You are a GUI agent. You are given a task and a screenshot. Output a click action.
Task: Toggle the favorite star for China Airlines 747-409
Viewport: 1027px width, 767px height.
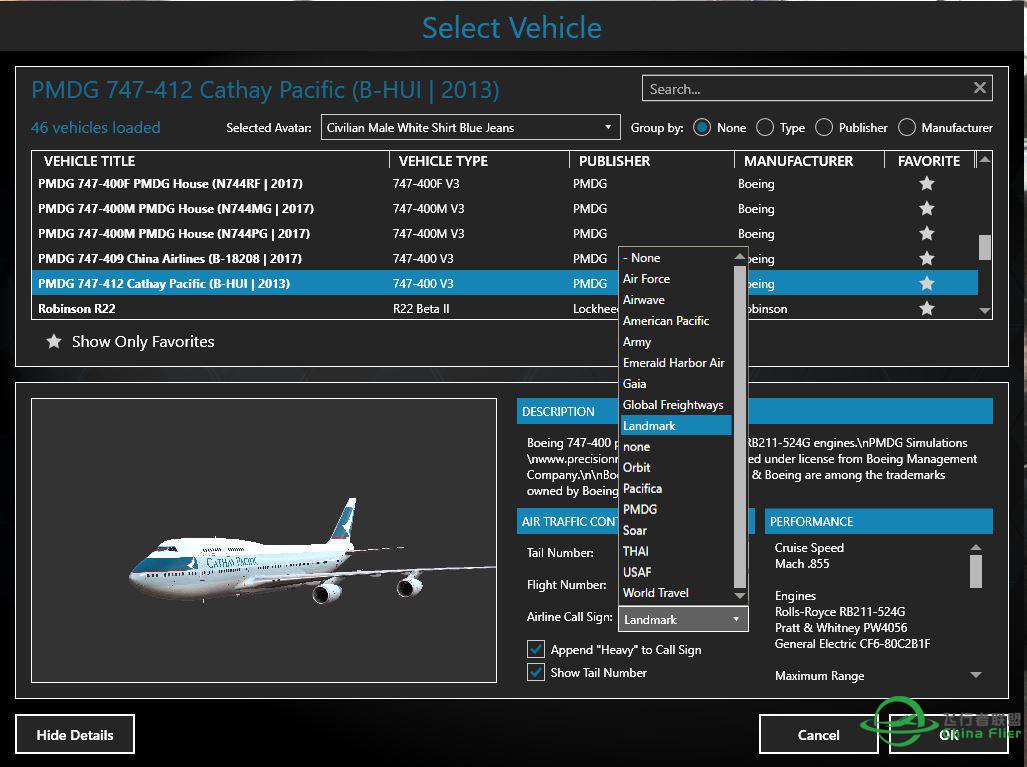tap(926, 258)
